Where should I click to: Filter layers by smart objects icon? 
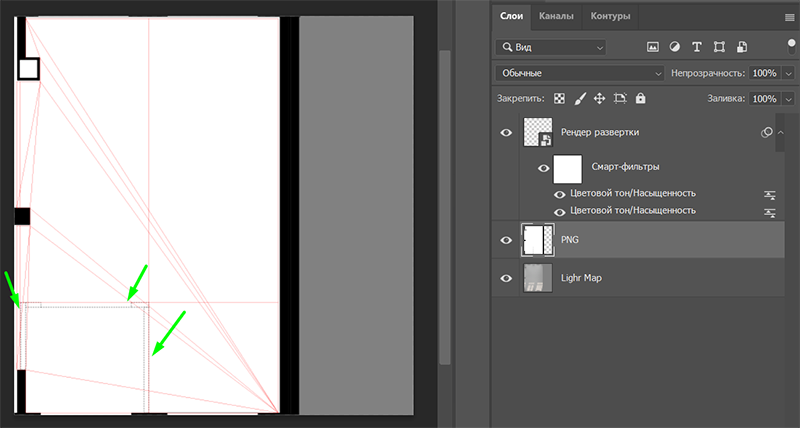pyautogui.click(x=742, y=47)
